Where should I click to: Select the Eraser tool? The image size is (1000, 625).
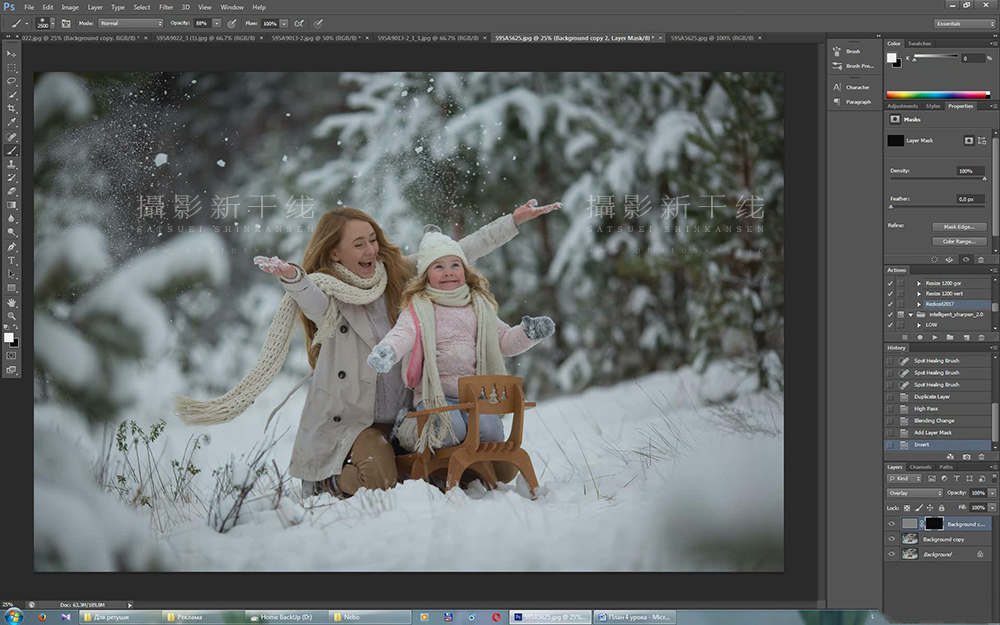tap(11, 191)
